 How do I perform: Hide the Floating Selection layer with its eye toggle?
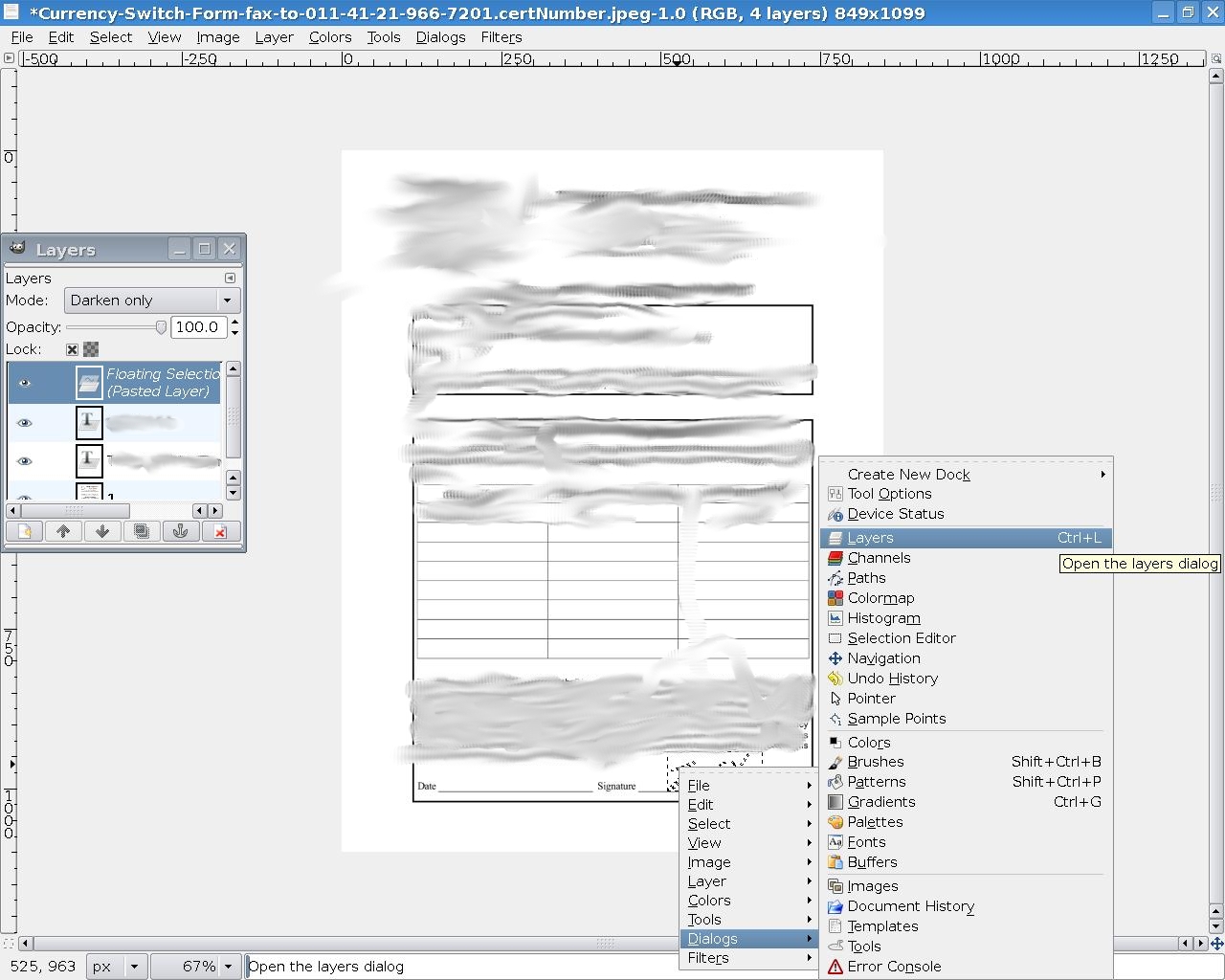coord(24,382)
